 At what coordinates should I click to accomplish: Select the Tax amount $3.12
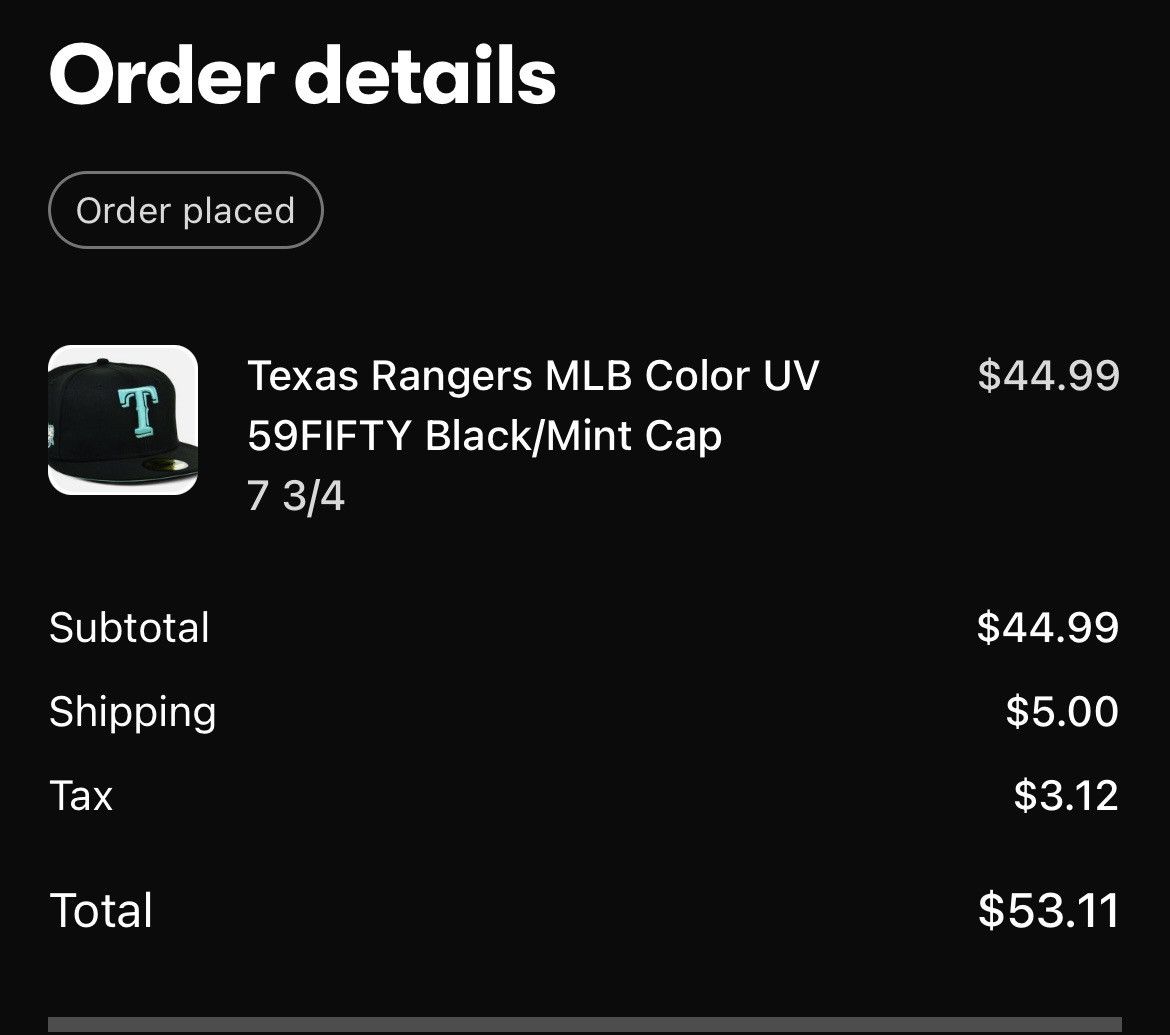[x=1063, y=795]
